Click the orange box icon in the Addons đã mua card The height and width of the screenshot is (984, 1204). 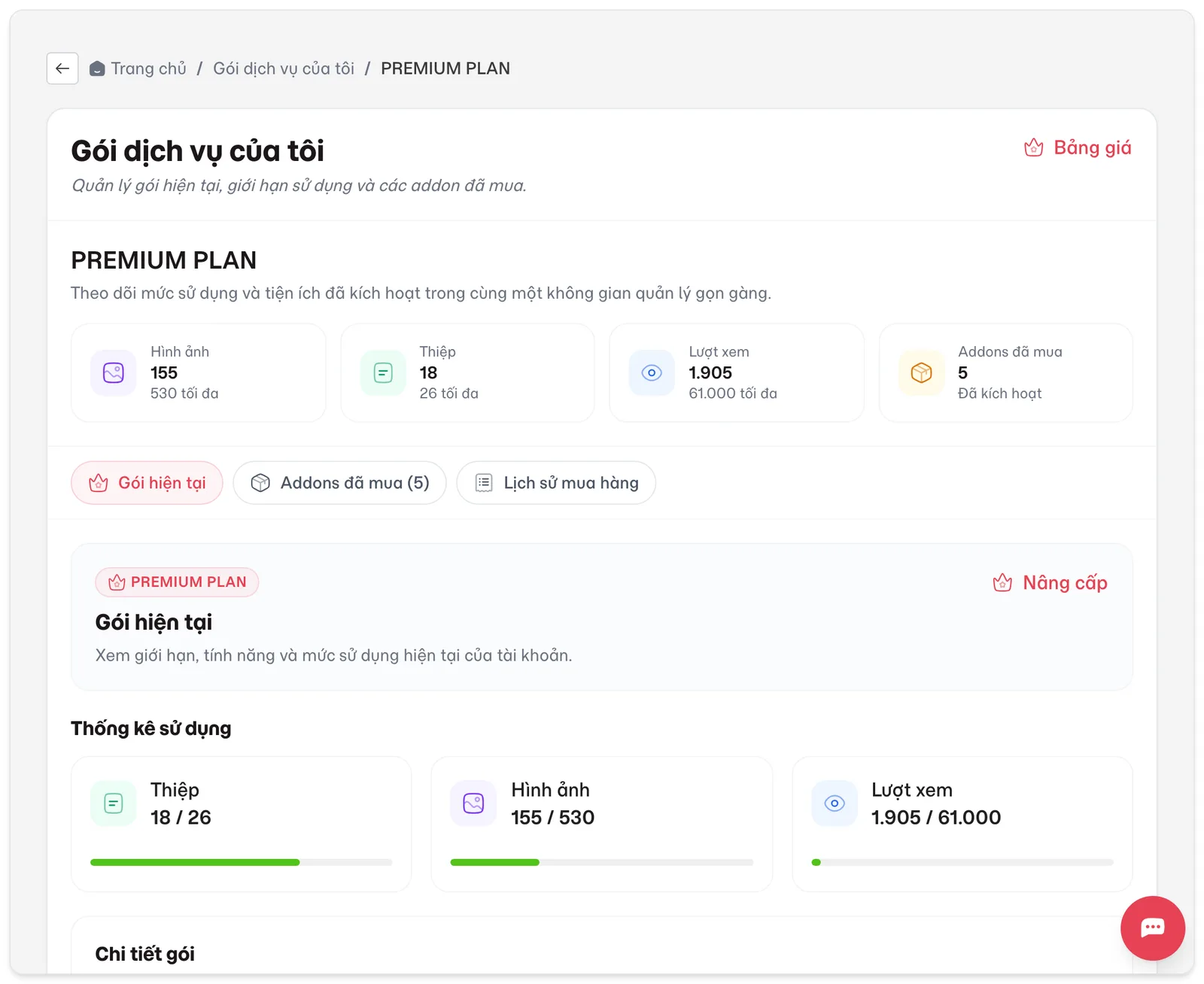click(x=921, y=372)
